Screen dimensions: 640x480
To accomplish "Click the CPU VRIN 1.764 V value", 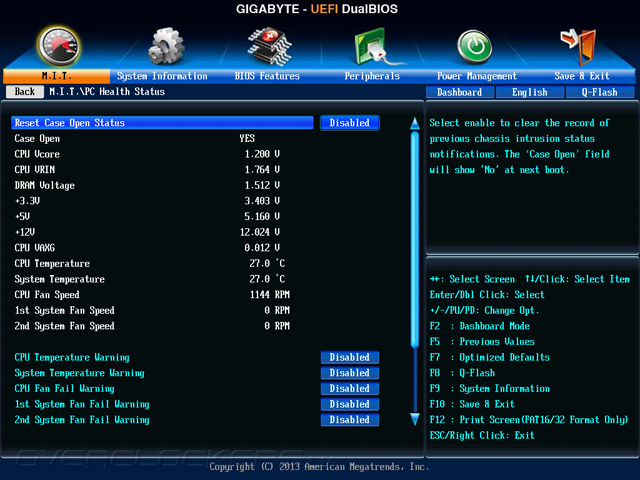I will click(262, 169).
